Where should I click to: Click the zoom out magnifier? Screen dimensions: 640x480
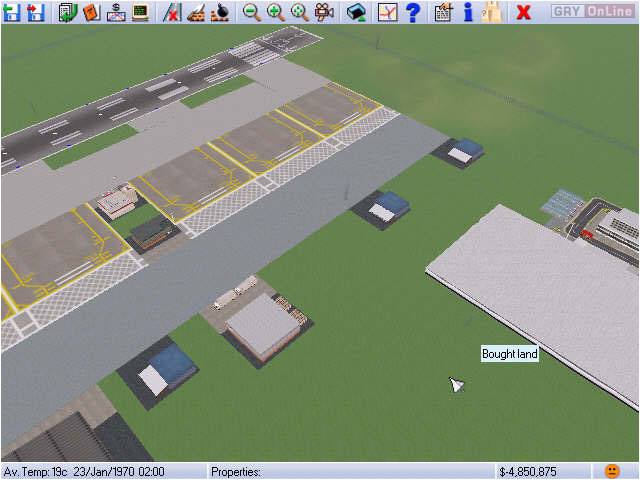click(x=251, y=12)
